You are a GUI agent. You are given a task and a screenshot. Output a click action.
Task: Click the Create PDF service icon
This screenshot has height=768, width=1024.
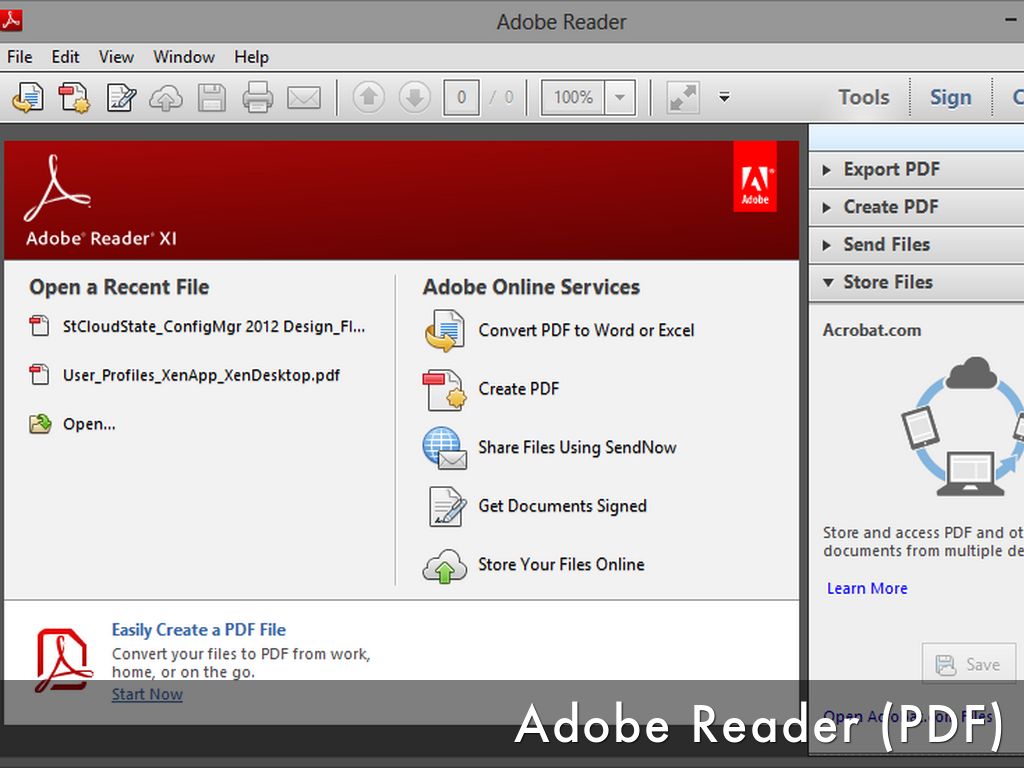445,390
